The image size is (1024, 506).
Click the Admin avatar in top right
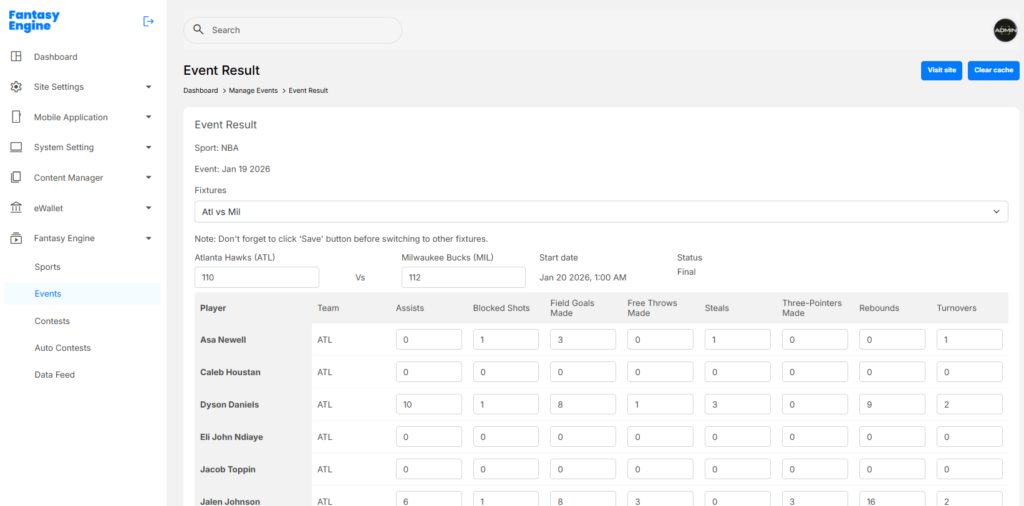(1004, 31)
